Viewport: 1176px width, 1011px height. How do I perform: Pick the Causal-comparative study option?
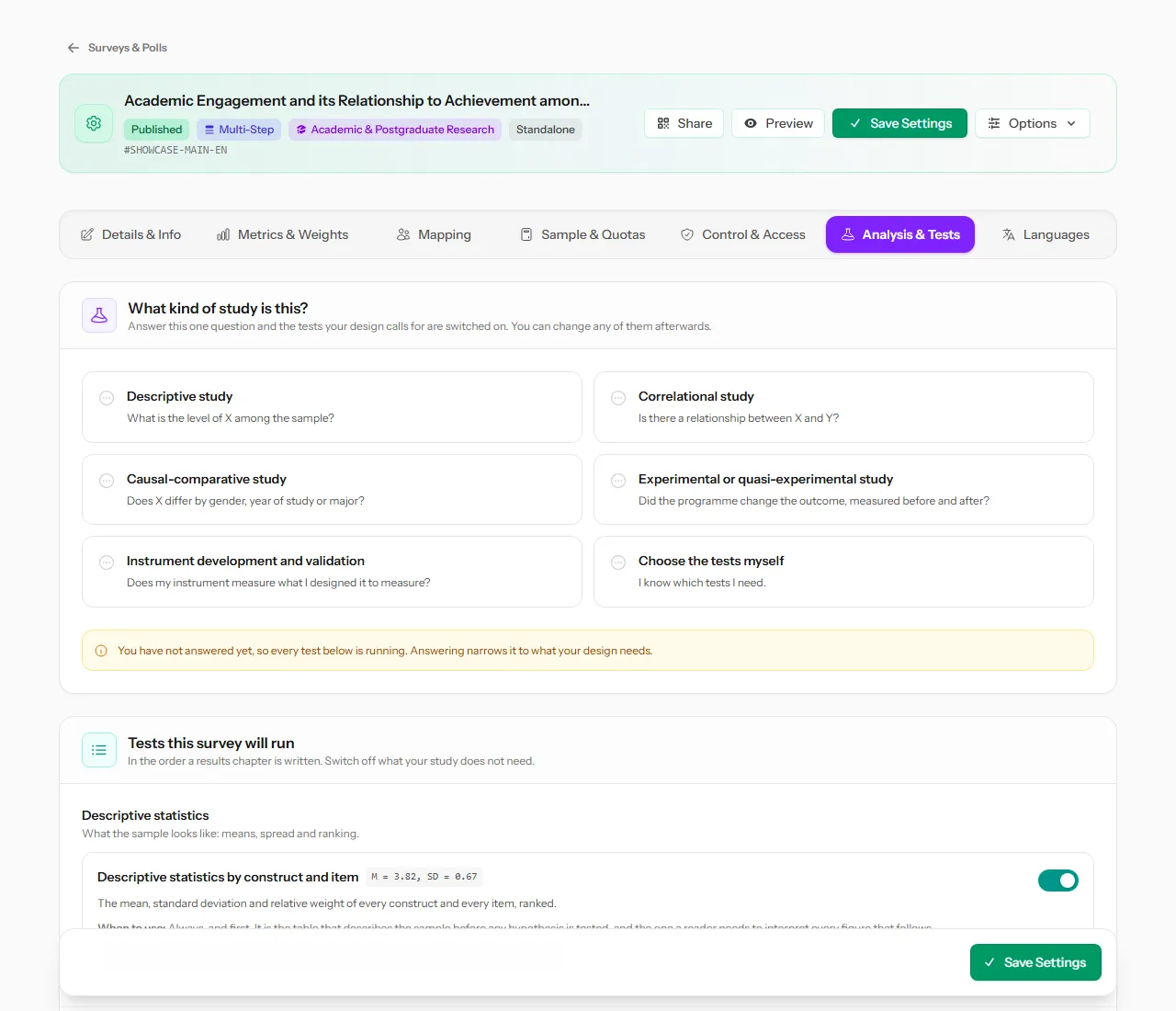coord(332,490)
